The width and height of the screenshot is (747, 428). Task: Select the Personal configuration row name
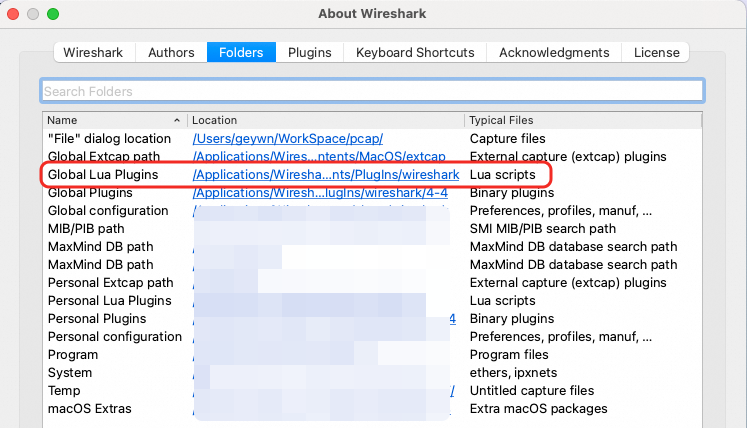[x=115, y=337]
